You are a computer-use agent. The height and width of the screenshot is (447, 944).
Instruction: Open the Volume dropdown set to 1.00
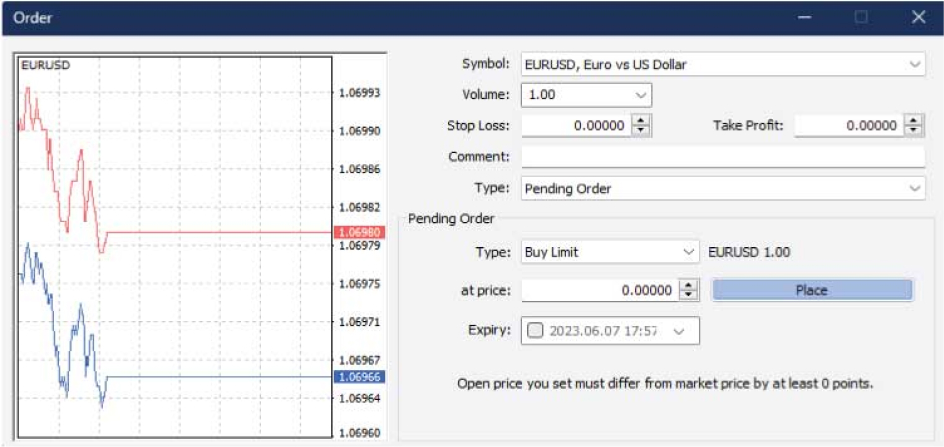tap(586, 95)
